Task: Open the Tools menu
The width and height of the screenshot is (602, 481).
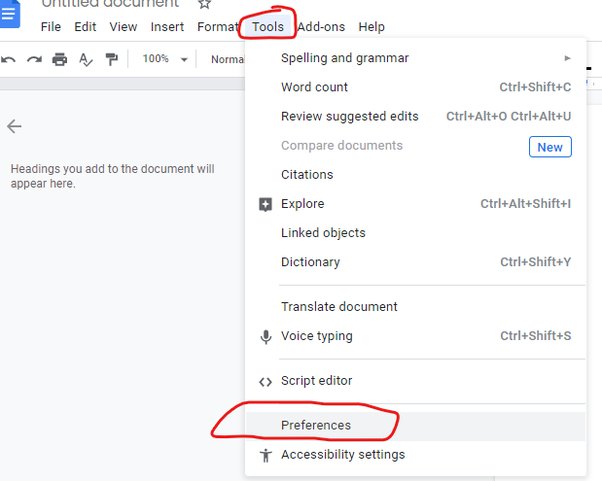Action: [x=268, y=27]
